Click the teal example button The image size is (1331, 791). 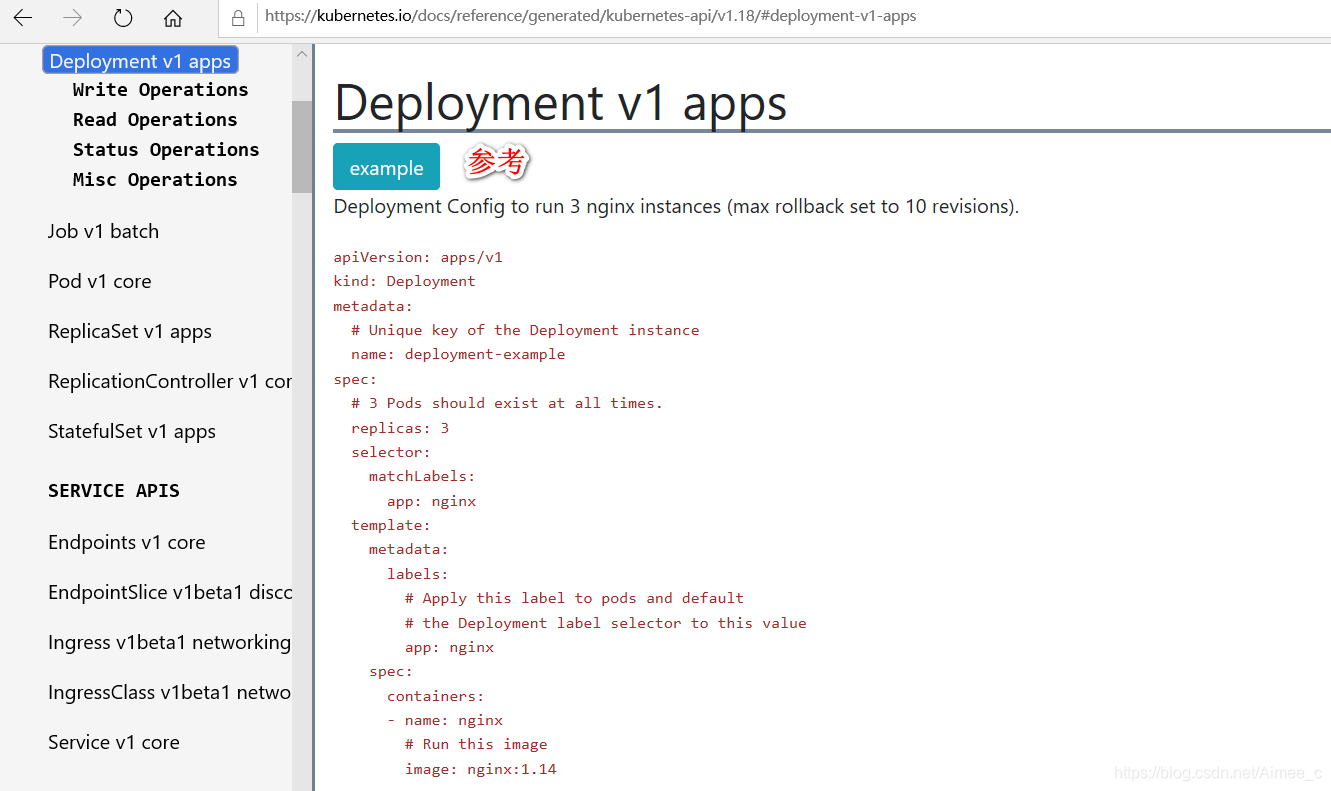tap(386, 167)
